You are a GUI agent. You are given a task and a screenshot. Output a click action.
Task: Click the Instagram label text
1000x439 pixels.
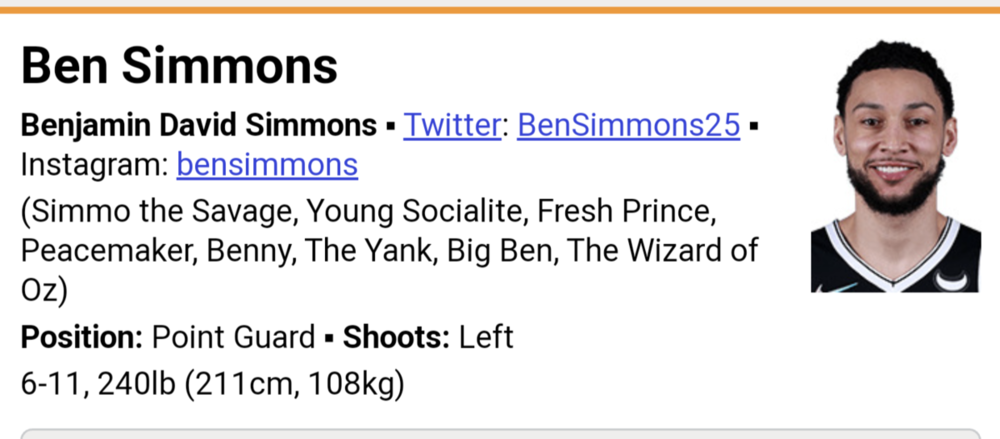coord(94,163)
